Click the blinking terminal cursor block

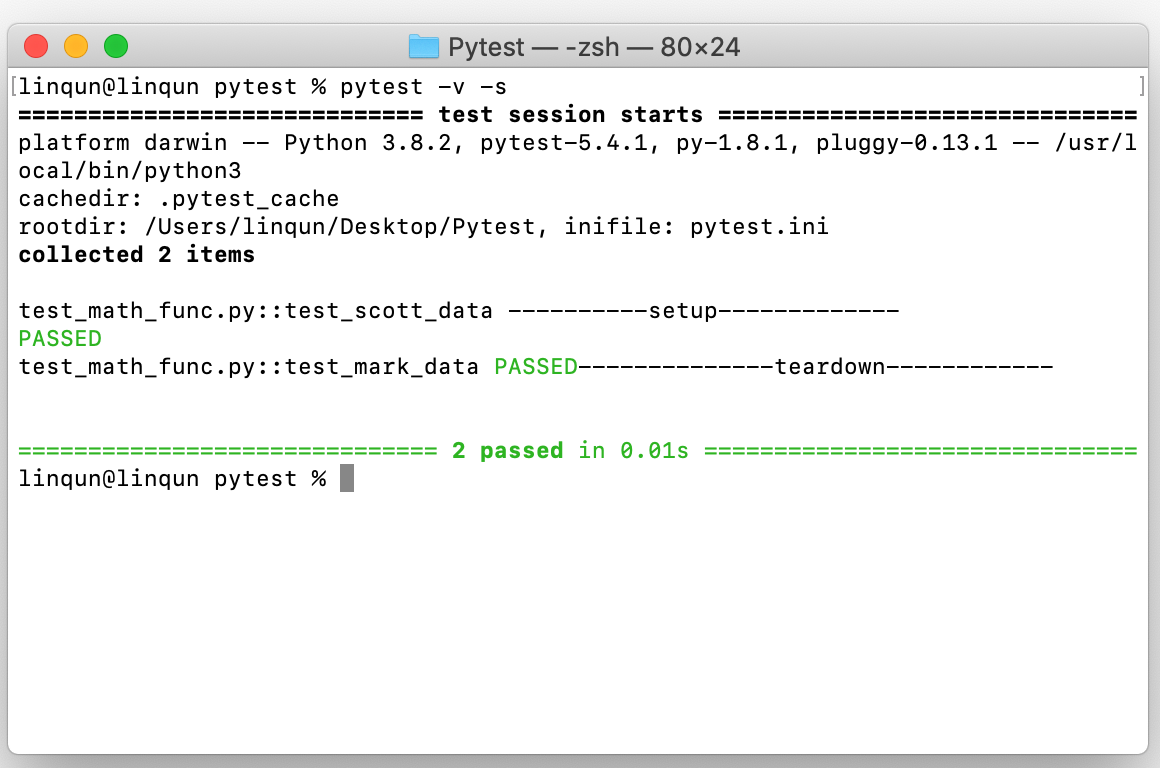pos(348,478)
